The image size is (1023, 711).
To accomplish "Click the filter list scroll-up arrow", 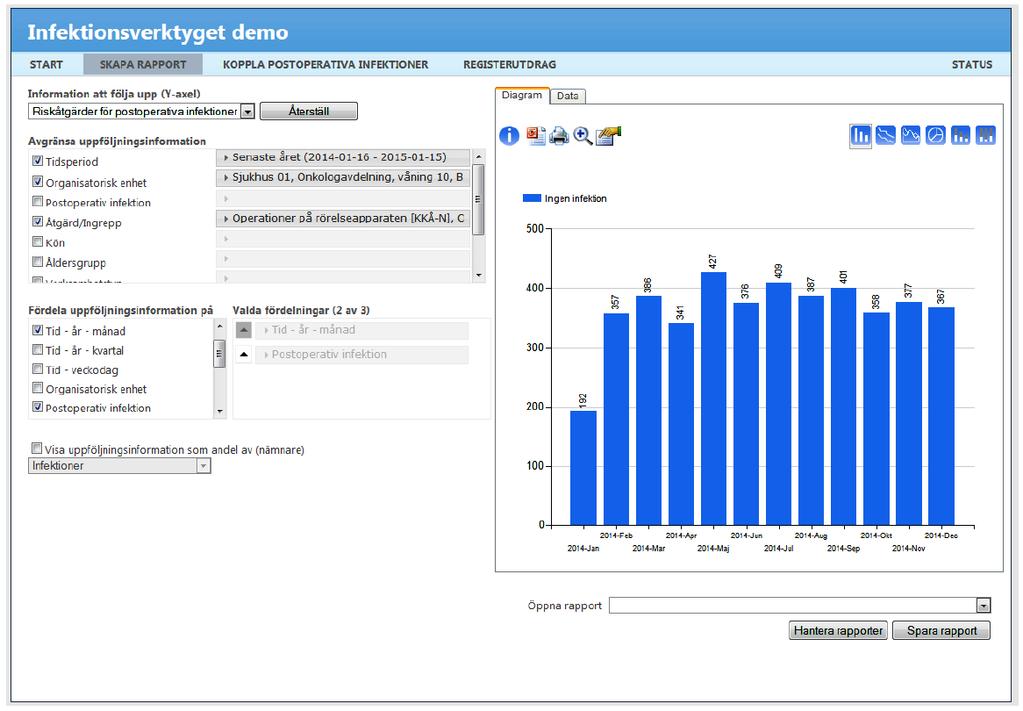I will pos(478,157).
